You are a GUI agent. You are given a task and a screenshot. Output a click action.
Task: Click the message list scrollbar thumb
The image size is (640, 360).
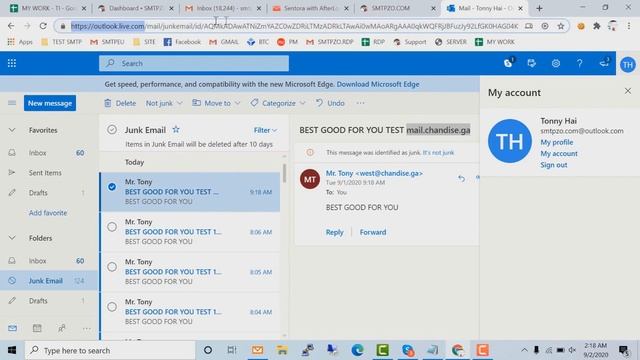(x=284, y=173)
